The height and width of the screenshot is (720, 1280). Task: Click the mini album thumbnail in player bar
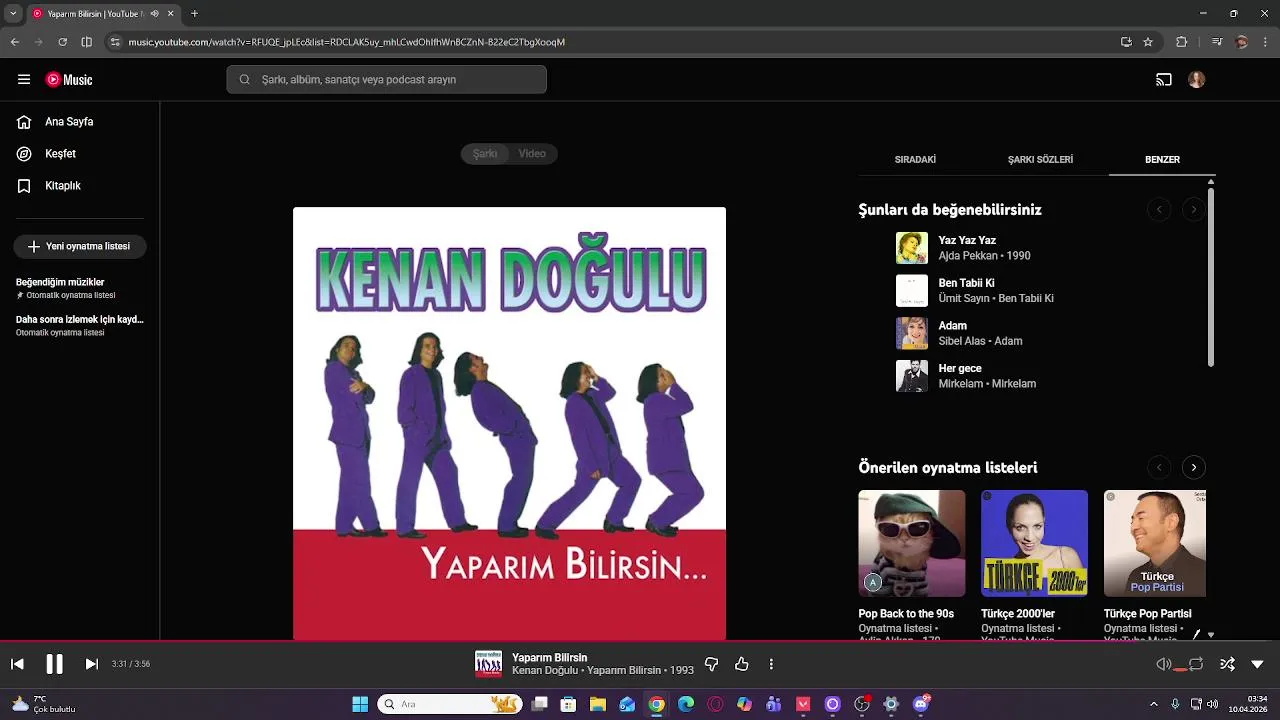point(488,664)
